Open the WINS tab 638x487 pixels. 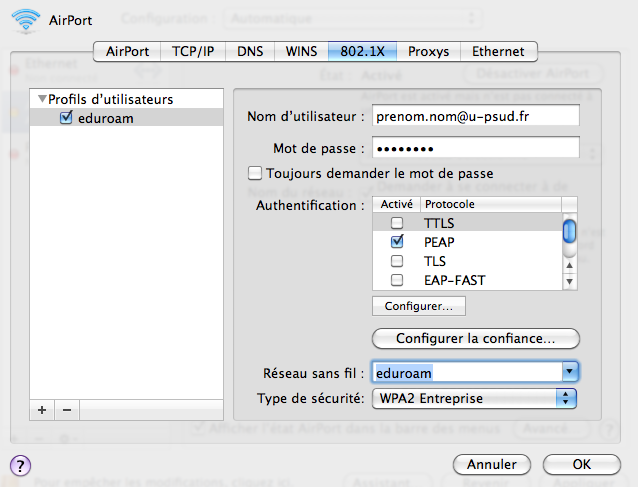[301, 52]
